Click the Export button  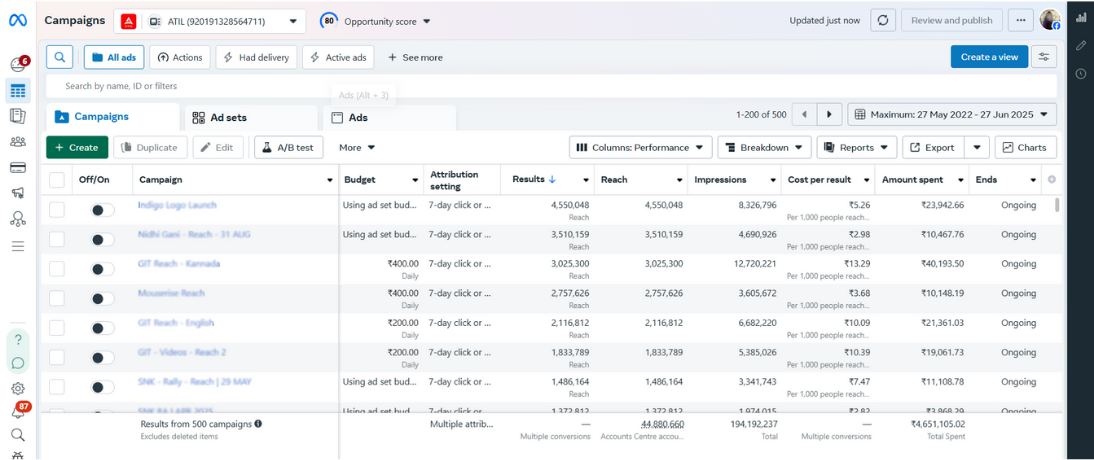click(x=933, y=147)
